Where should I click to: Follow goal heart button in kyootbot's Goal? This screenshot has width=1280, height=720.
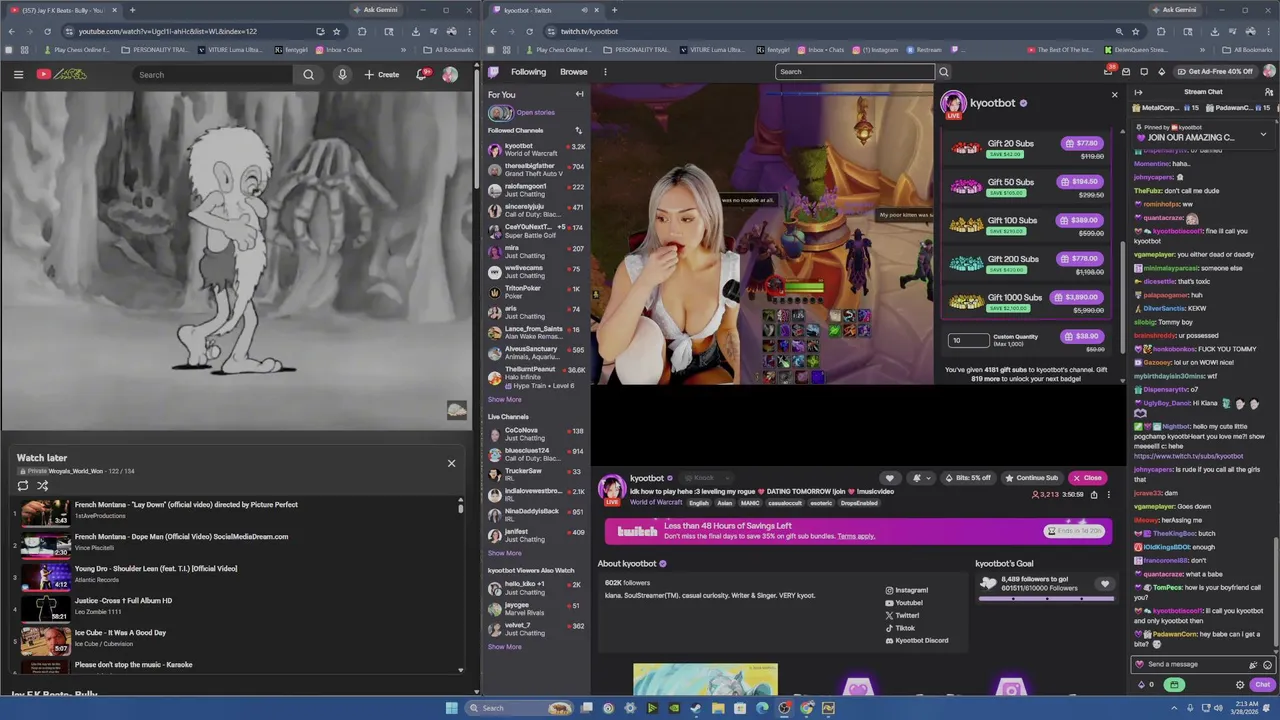pos(1104,584)
